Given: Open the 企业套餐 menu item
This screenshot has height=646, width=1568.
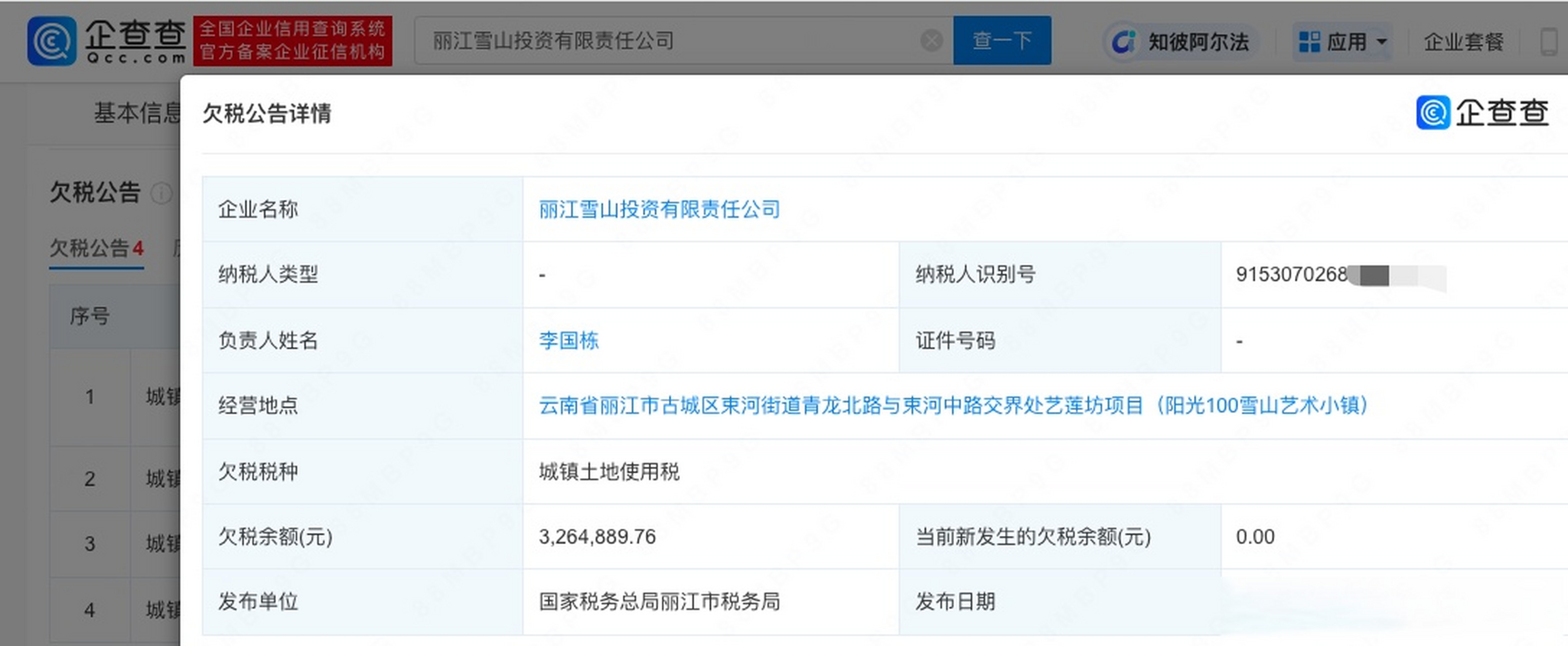Looking at the screenshot, I should (x=1464, y=42).
